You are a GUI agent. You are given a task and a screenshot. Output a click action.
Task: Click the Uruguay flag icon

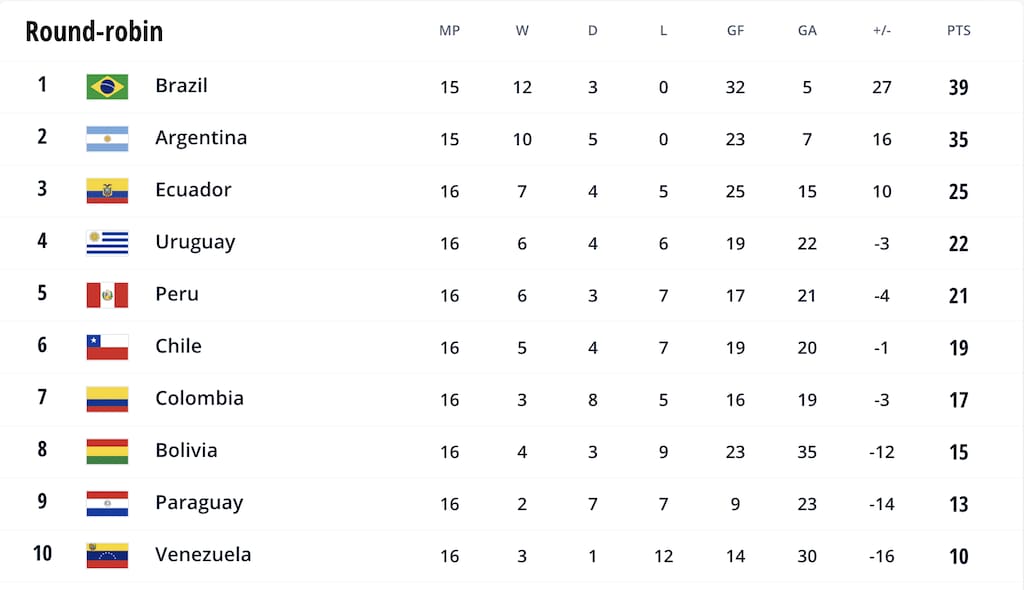coord(107,243)
